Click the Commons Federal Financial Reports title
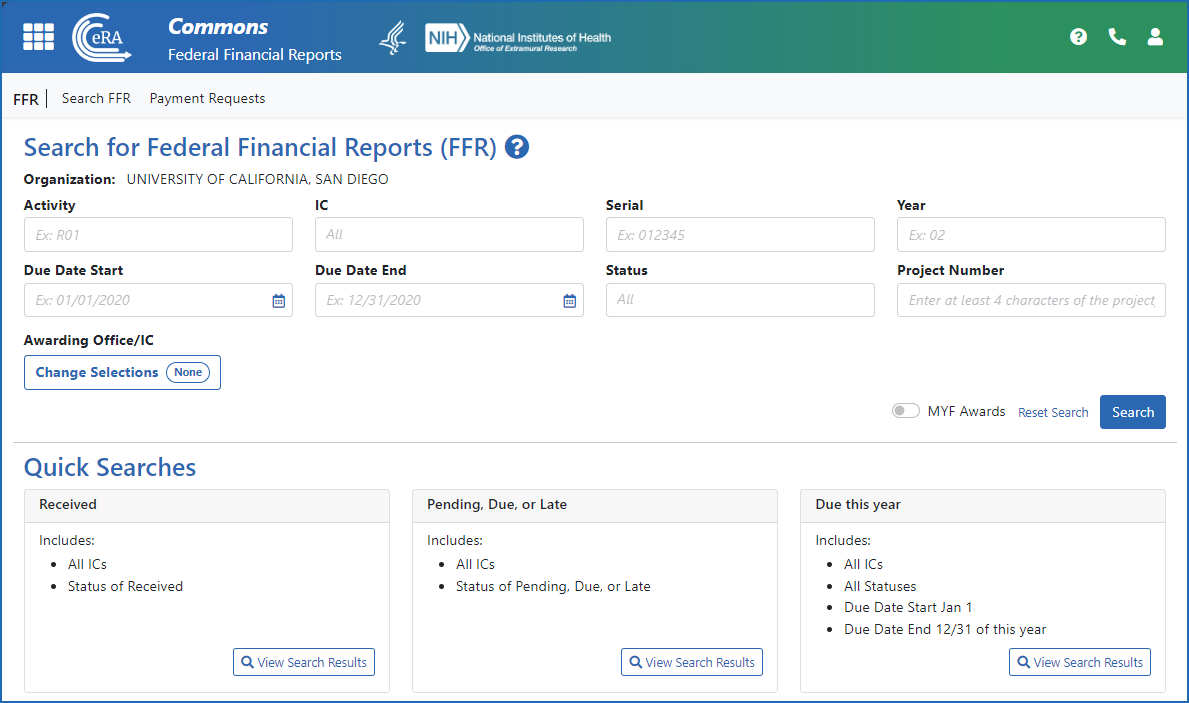Screen dimensions: 1189x703 pyautogui.click(x=255, y=40)
